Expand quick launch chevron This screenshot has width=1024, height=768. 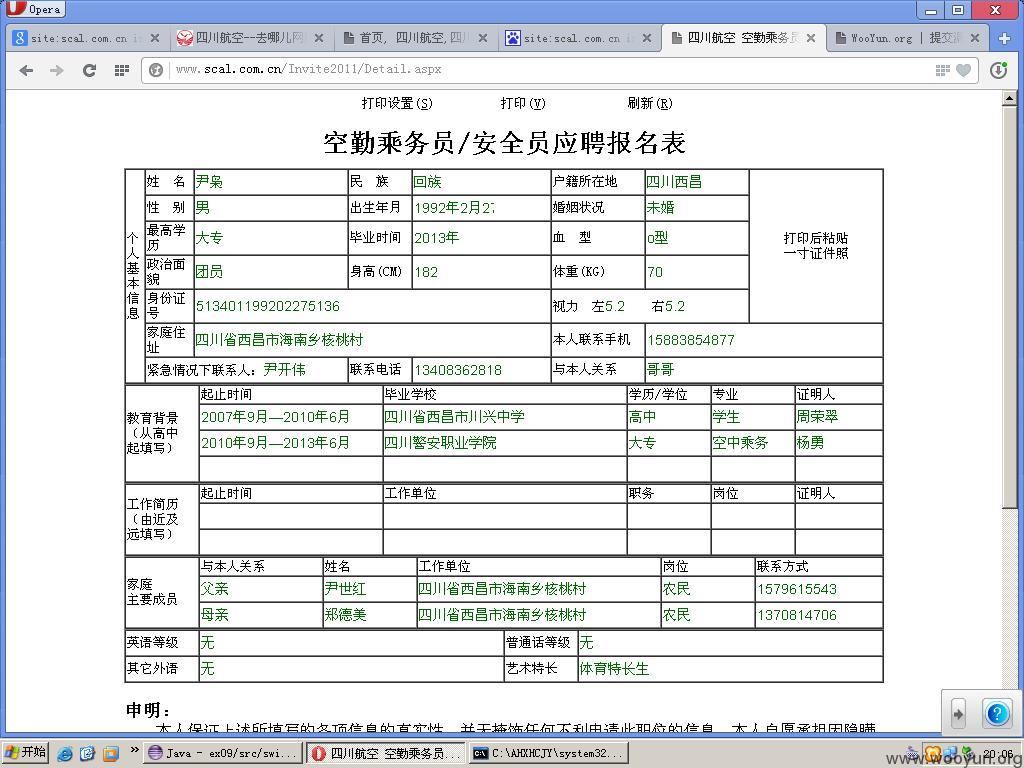point(135,750)
